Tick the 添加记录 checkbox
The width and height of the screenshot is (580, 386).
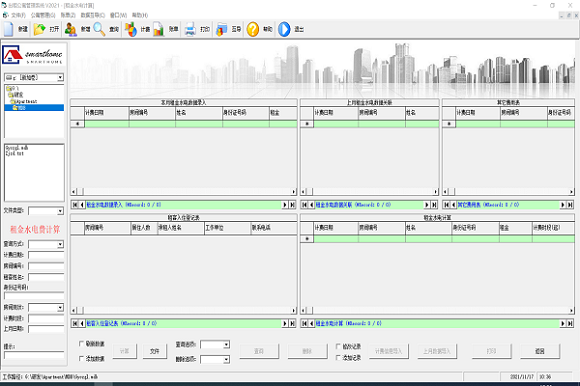[338, 358]
